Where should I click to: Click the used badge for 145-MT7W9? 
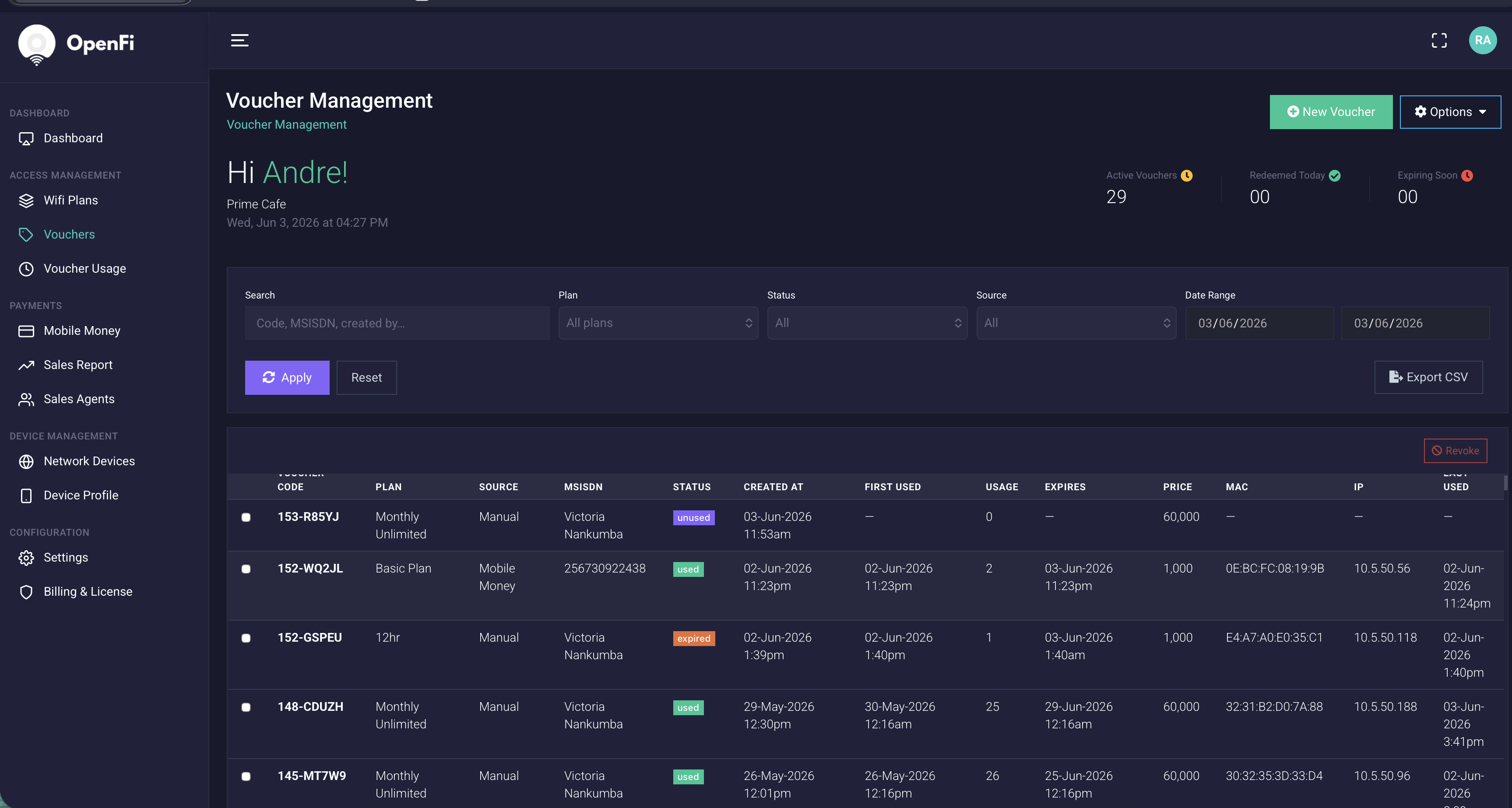(688, 777)
